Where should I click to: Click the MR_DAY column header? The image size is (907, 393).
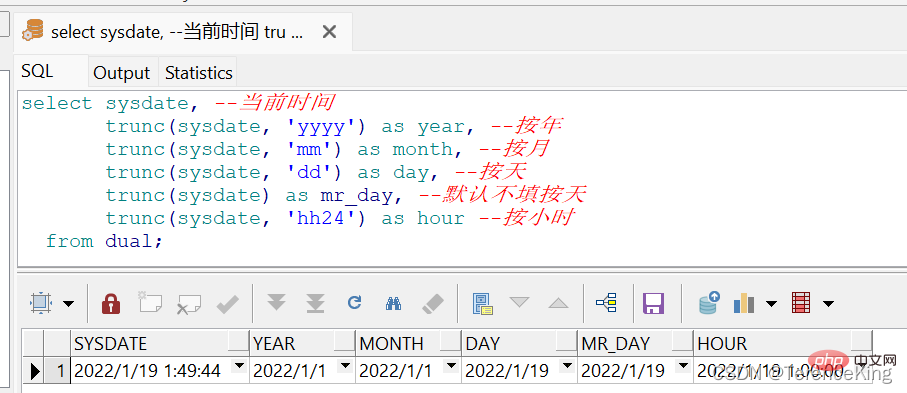[636, 343]
